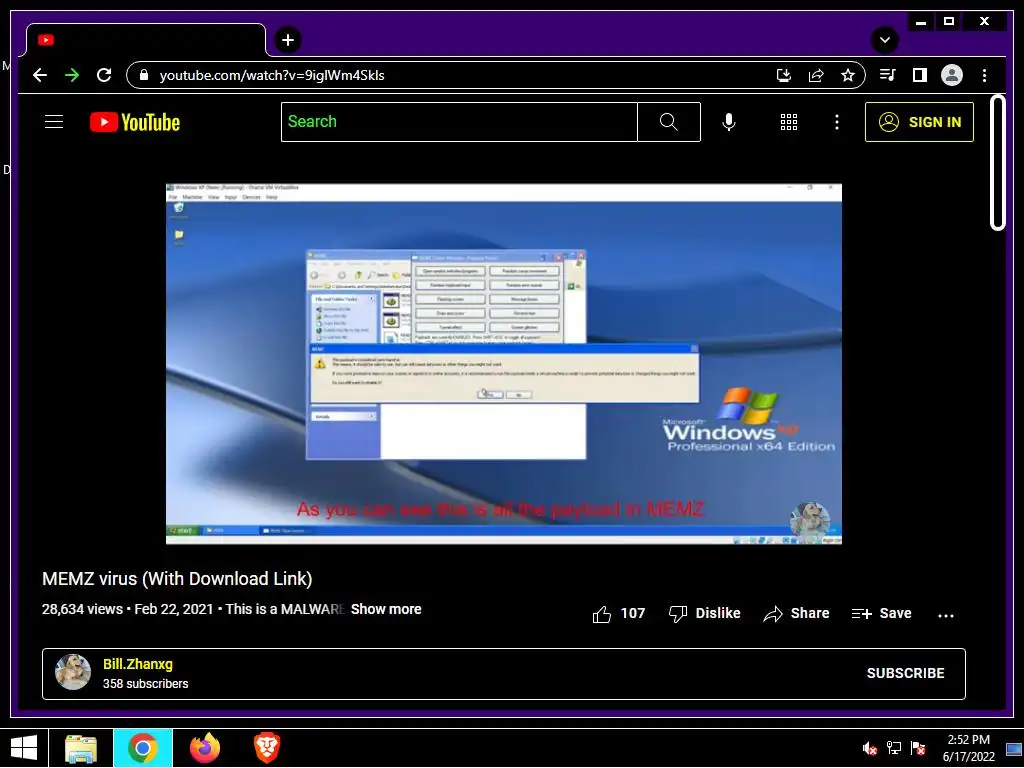Click the page vertical scrollbar thumb
The height and width of the screenshot is (768, 1024).
tap(997, 163)
